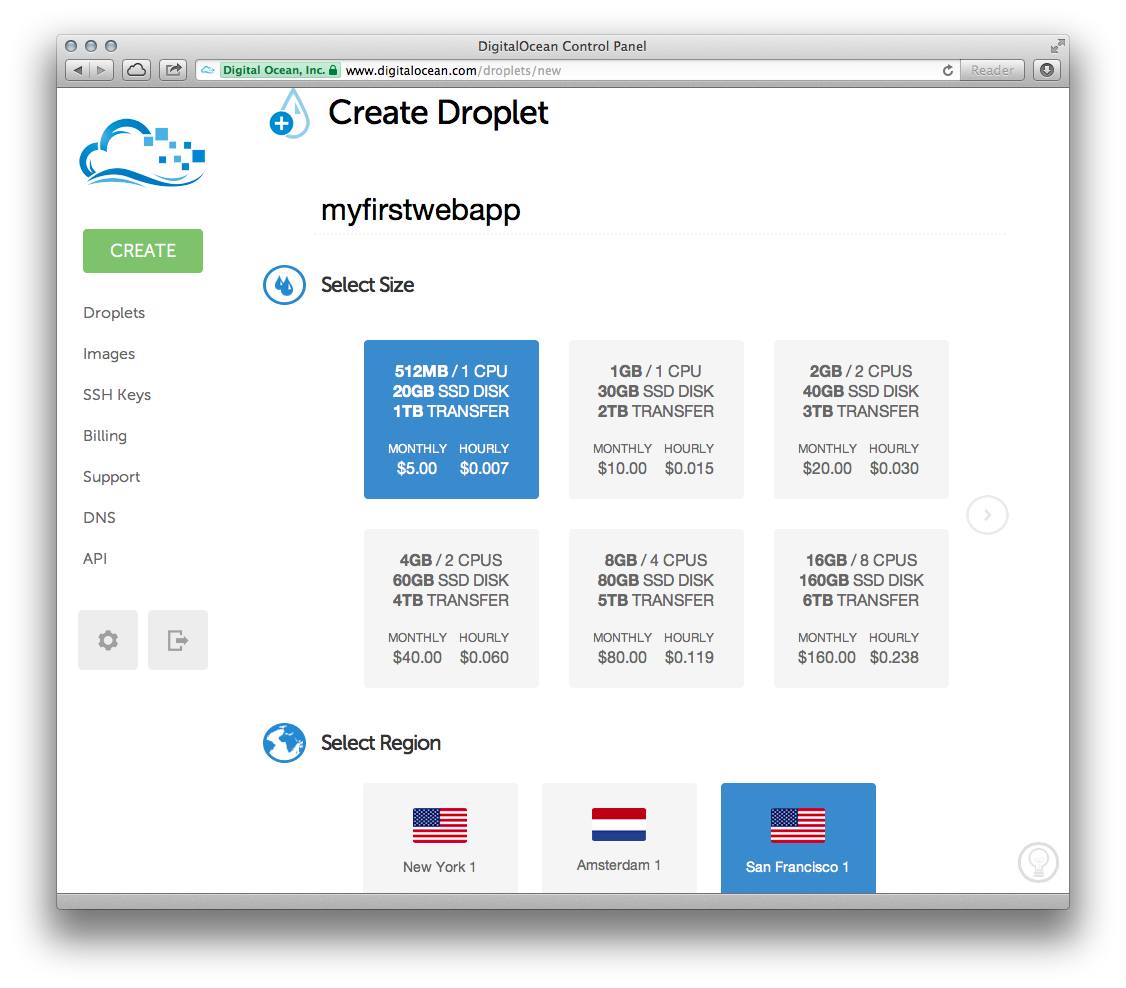This screenshot has height=988, width=1126.
Task: Open DNS in the sidebar
Action: point(99,518)
